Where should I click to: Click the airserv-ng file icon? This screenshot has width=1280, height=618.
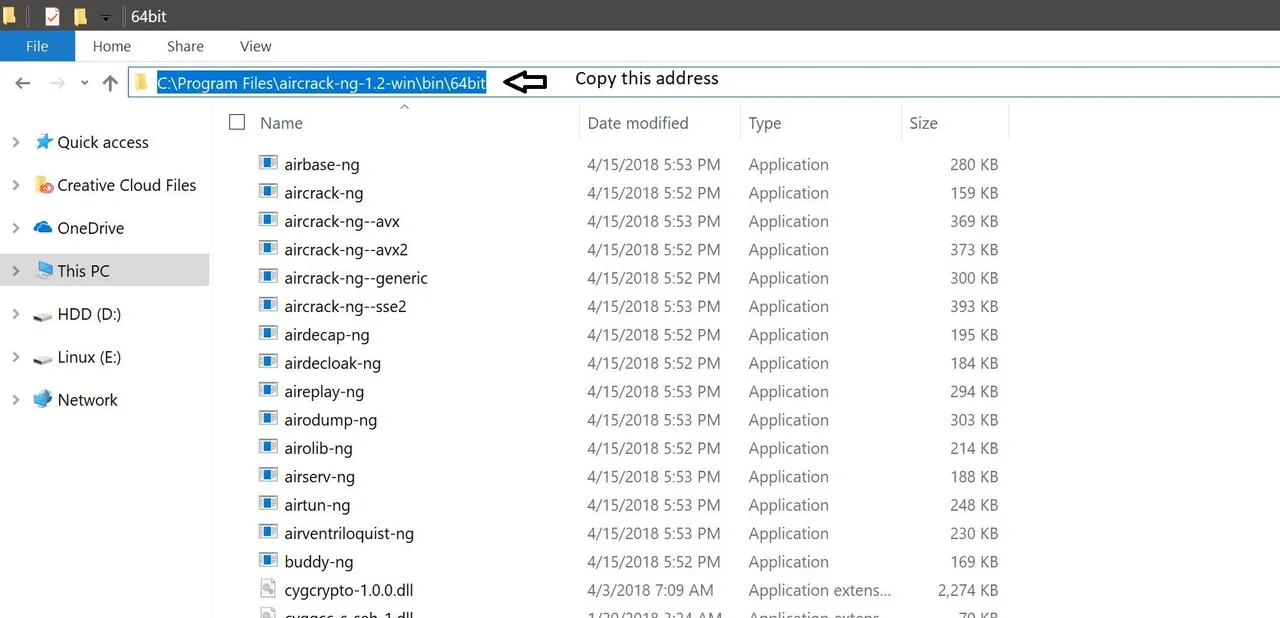268,475
